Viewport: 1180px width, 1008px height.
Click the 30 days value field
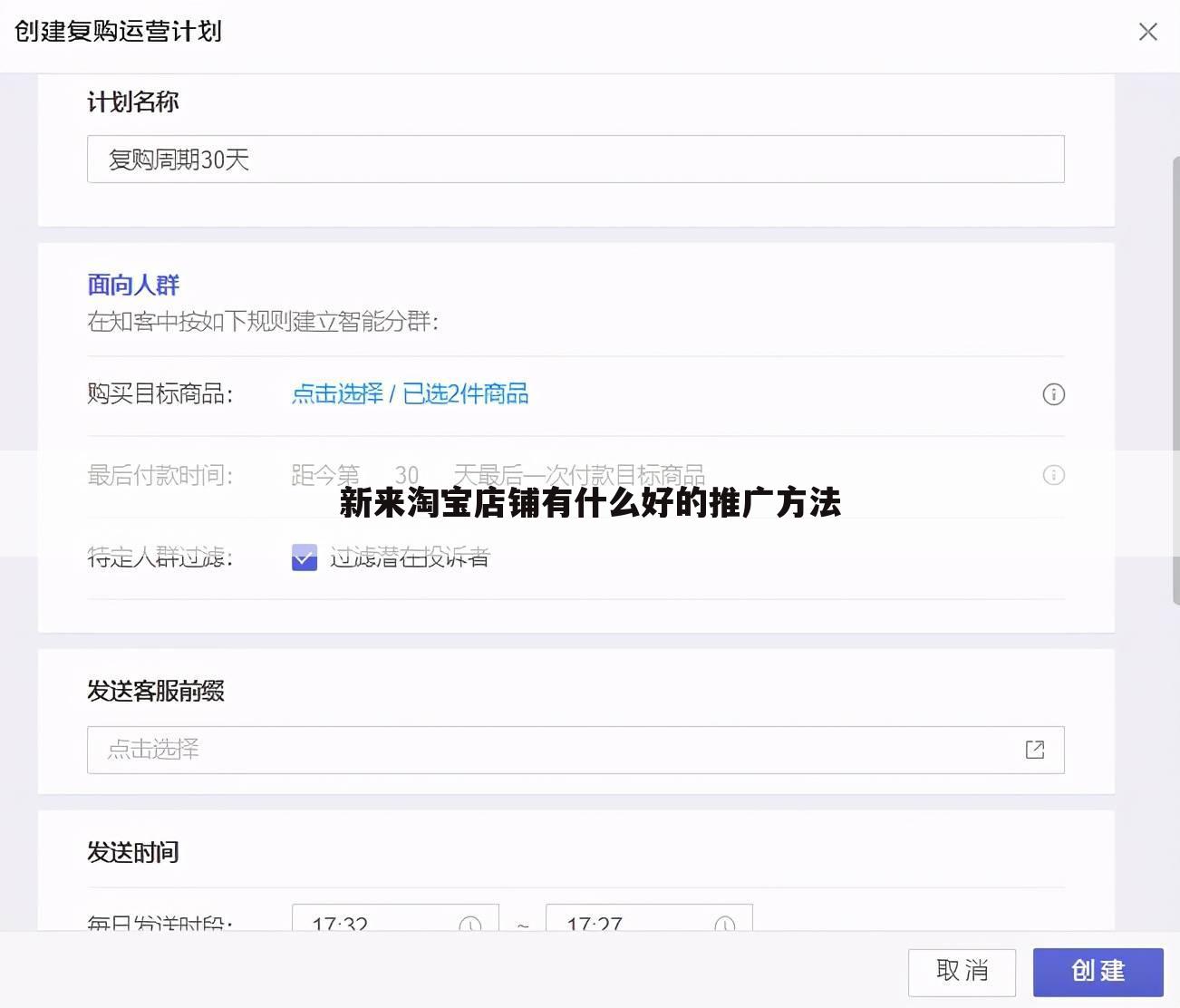click(407, 475)
